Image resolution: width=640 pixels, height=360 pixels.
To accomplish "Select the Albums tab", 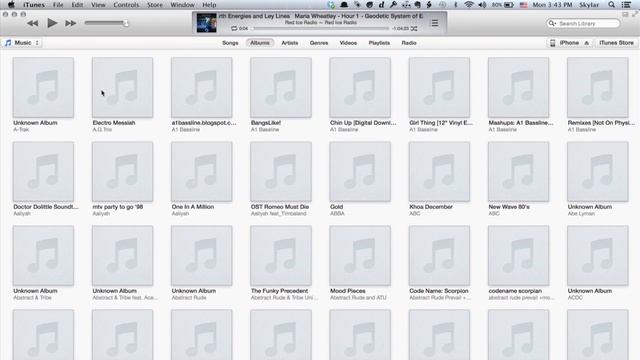I will [x=260, y=43].
